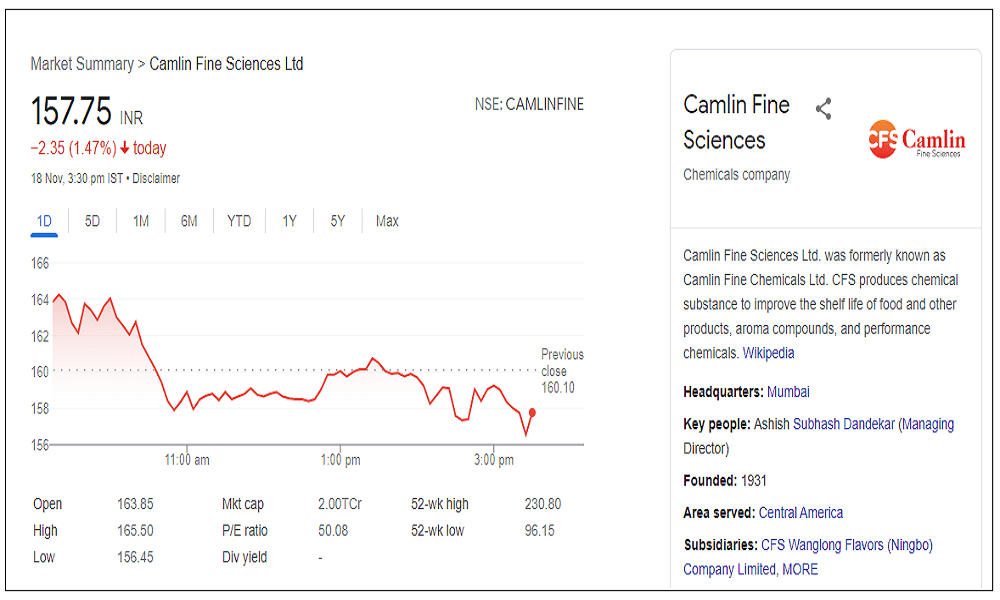The image size is (1000, 600).
Task: Click the share icon beside Camlin Fine Sciences
Action: pos(823,109)
